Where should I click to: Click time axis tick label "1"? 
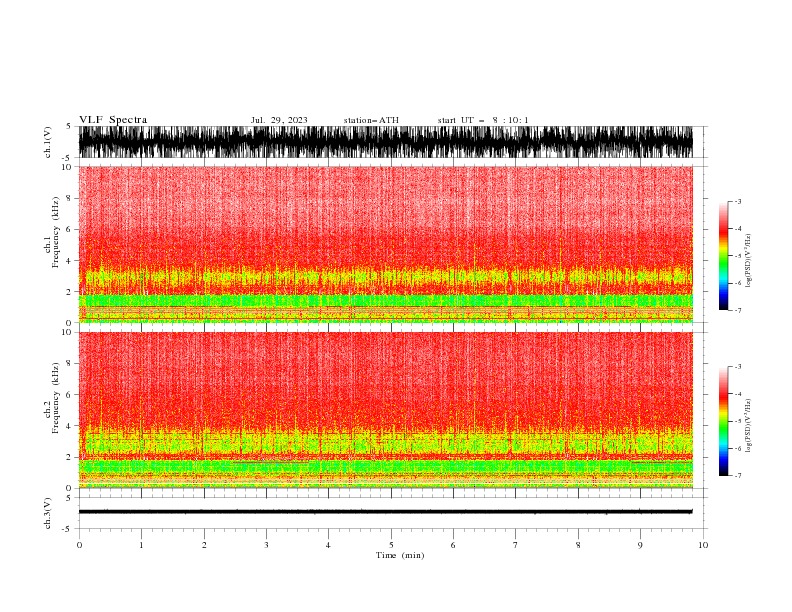(x=141, y=545)
